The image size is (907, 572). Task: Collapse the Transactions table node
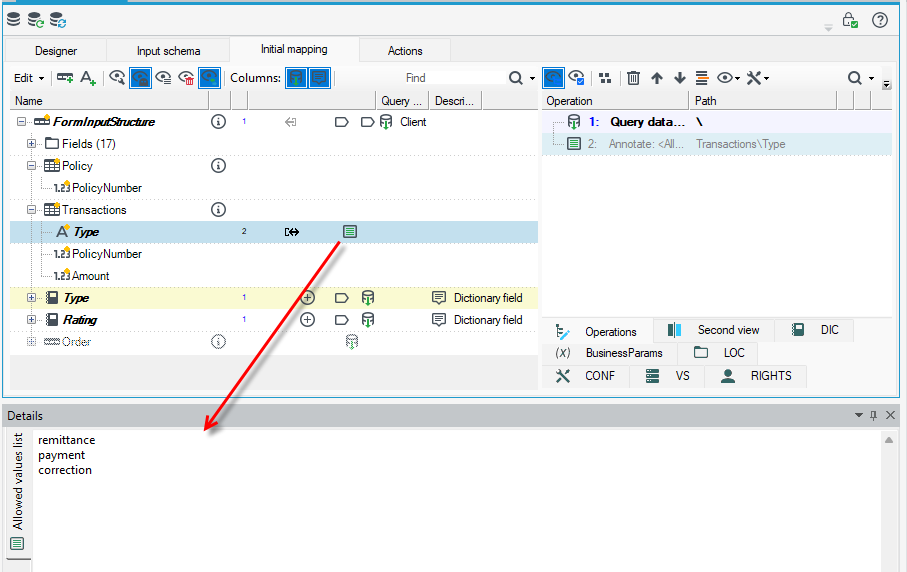click(32, 210)
